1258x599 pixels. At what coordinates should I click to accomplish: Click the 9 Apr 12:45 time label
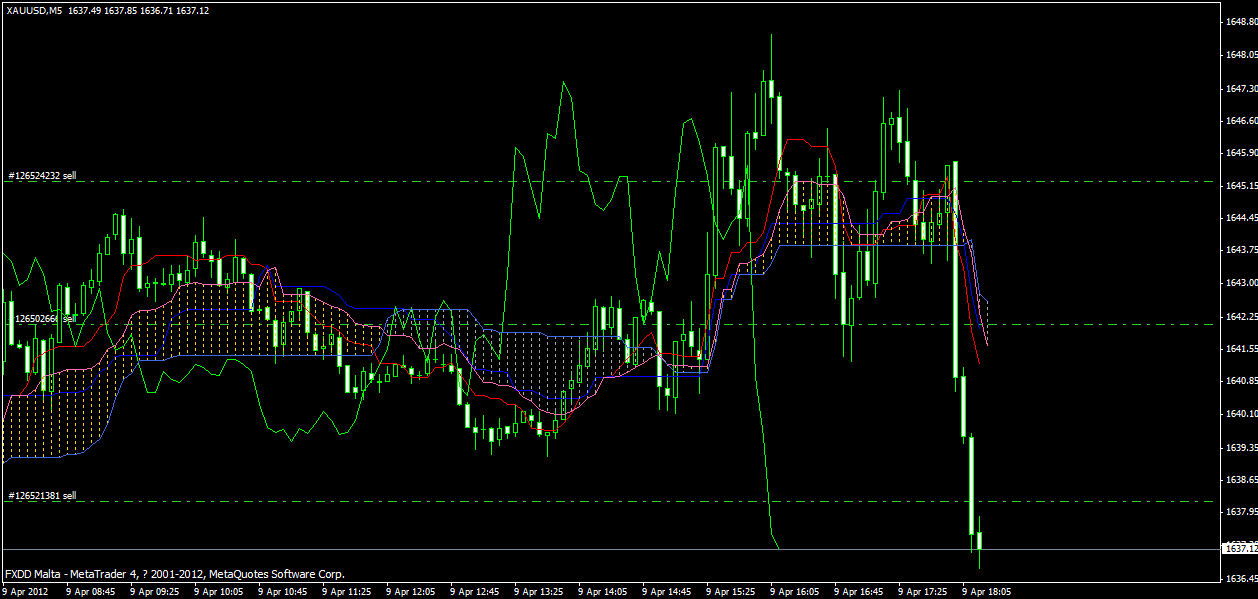point(474,591)
